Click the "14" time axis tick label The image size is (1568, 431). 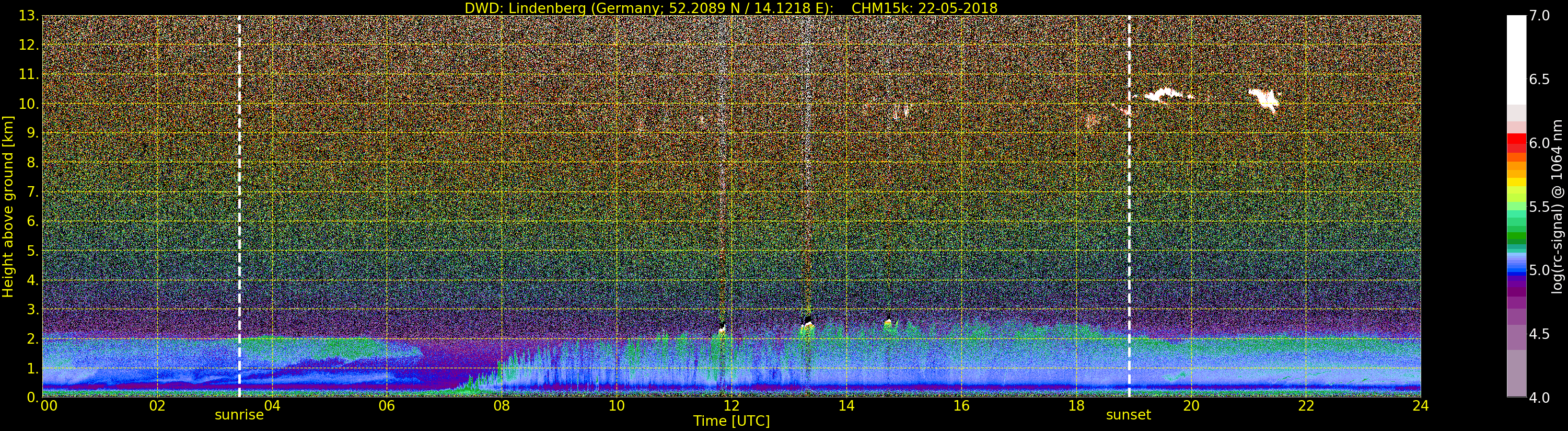click(846, 406)
